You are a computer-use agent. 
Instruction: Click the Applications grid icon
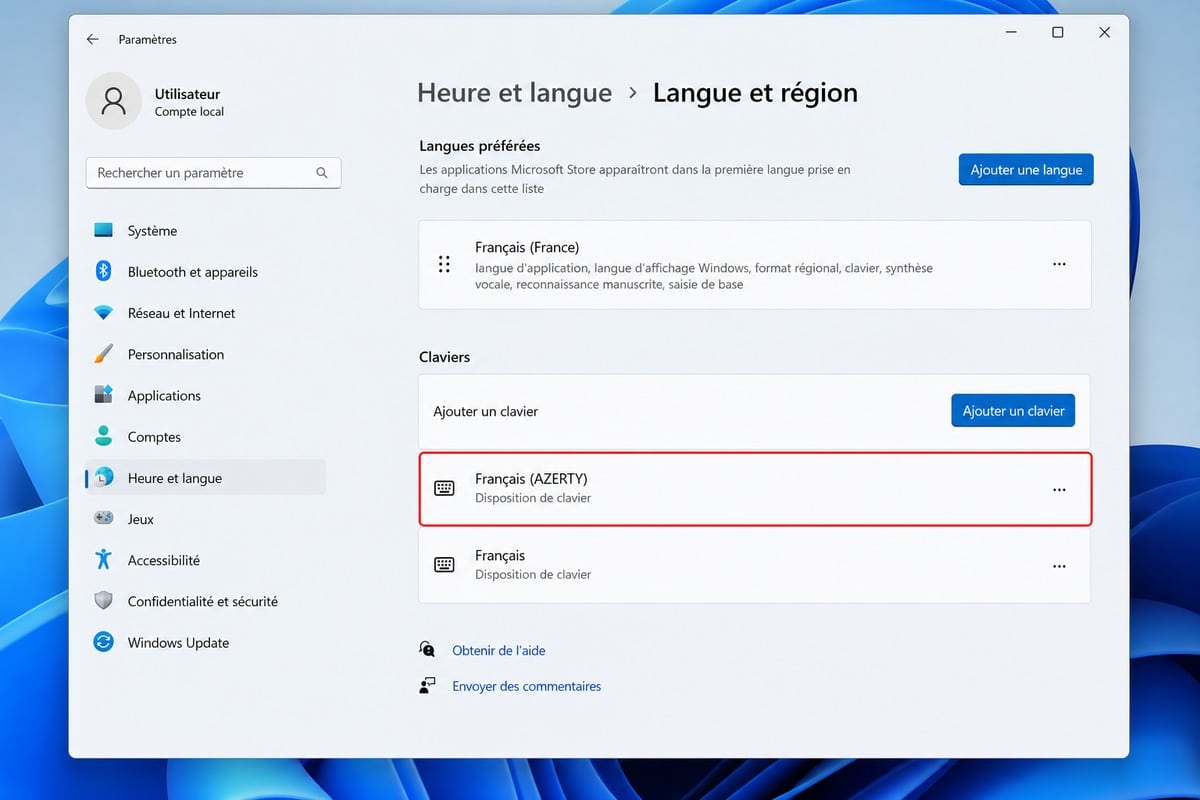(103, 395)
